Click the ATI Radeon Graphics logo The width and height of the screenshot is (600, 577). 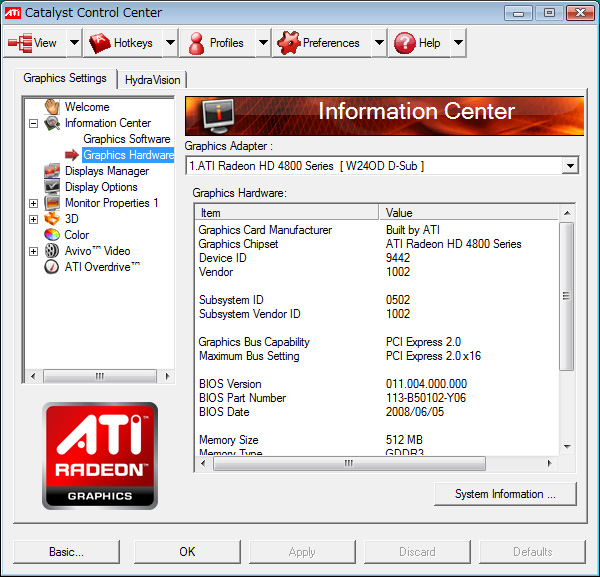tap(100, 455)
